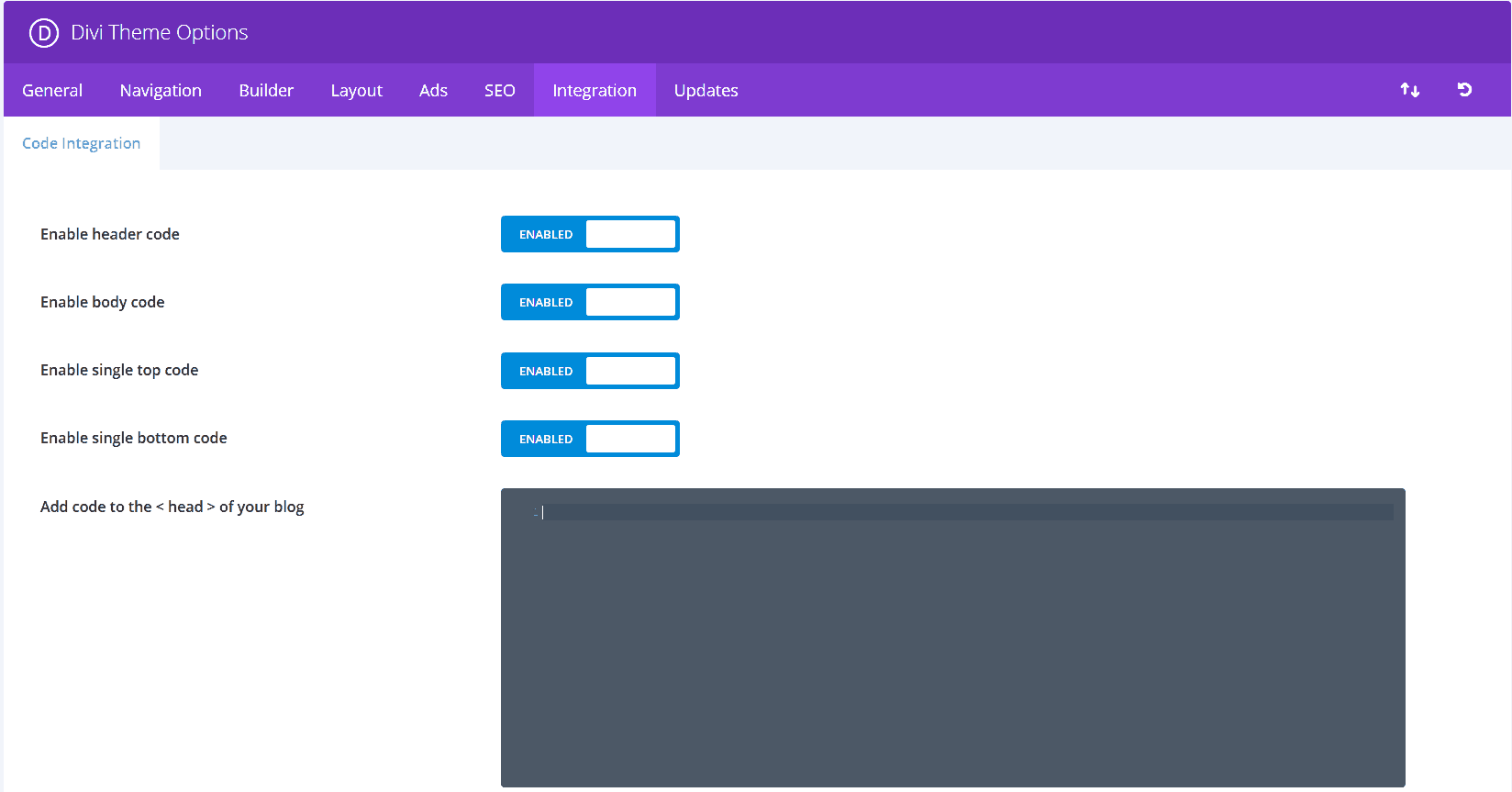The height and width of the screenshot is (792, 1512).
Task: Open the SEO tab
Action: 500,90
